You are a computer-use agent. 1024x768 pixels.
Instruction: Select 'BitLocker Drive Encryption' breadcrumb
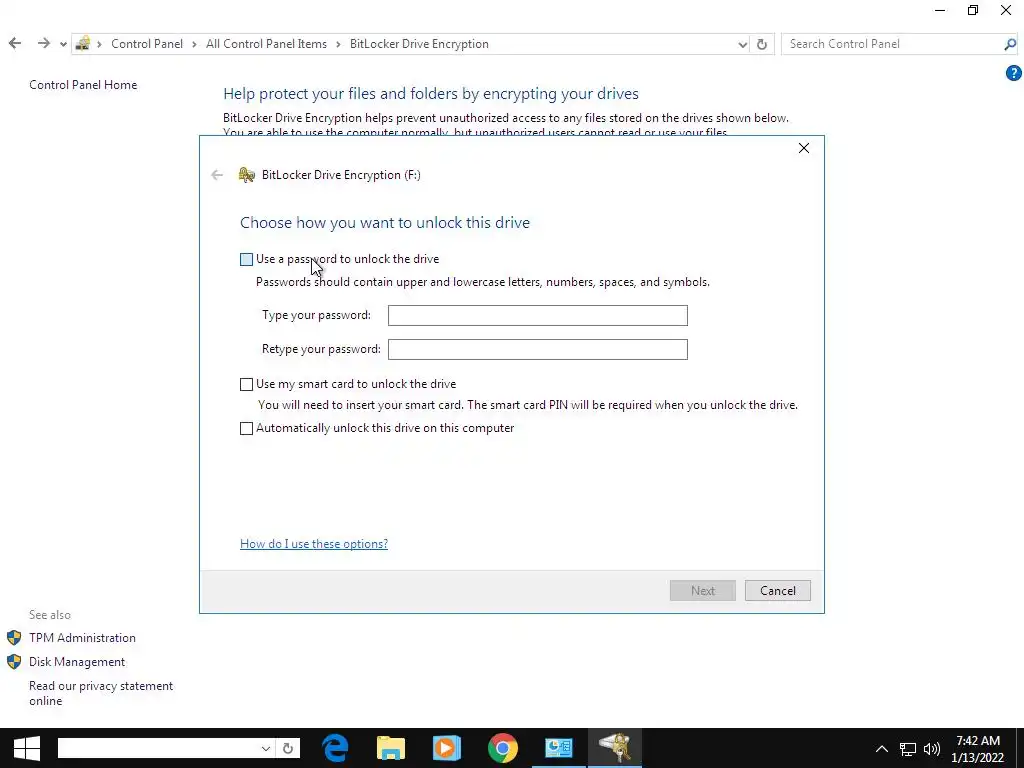click(419, 44)
